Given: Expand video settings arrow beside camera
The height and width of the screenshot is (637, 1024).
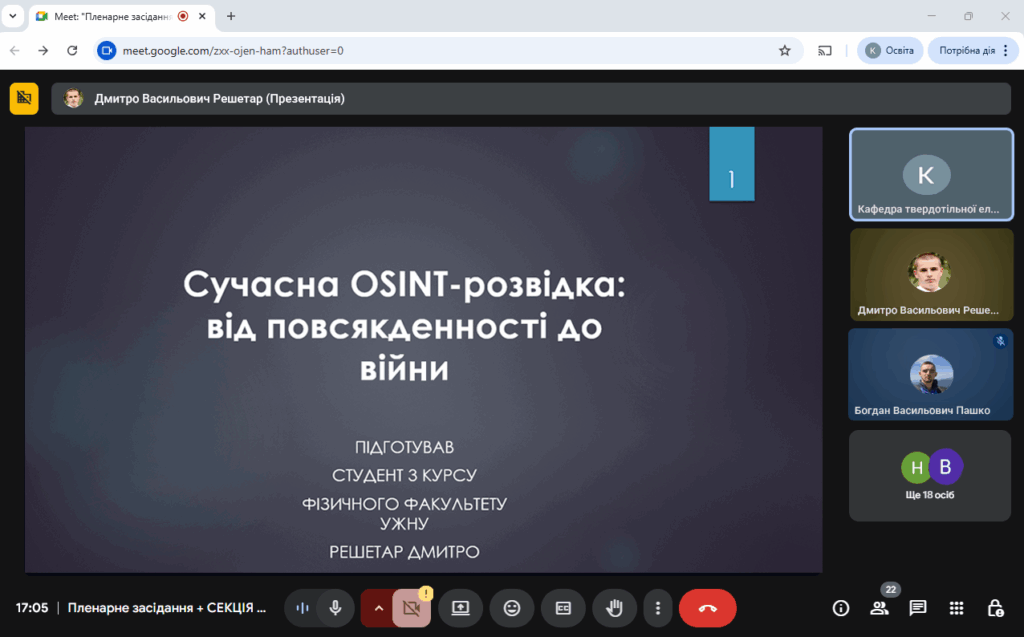Looking at the screenshot, I should (378, 608).
